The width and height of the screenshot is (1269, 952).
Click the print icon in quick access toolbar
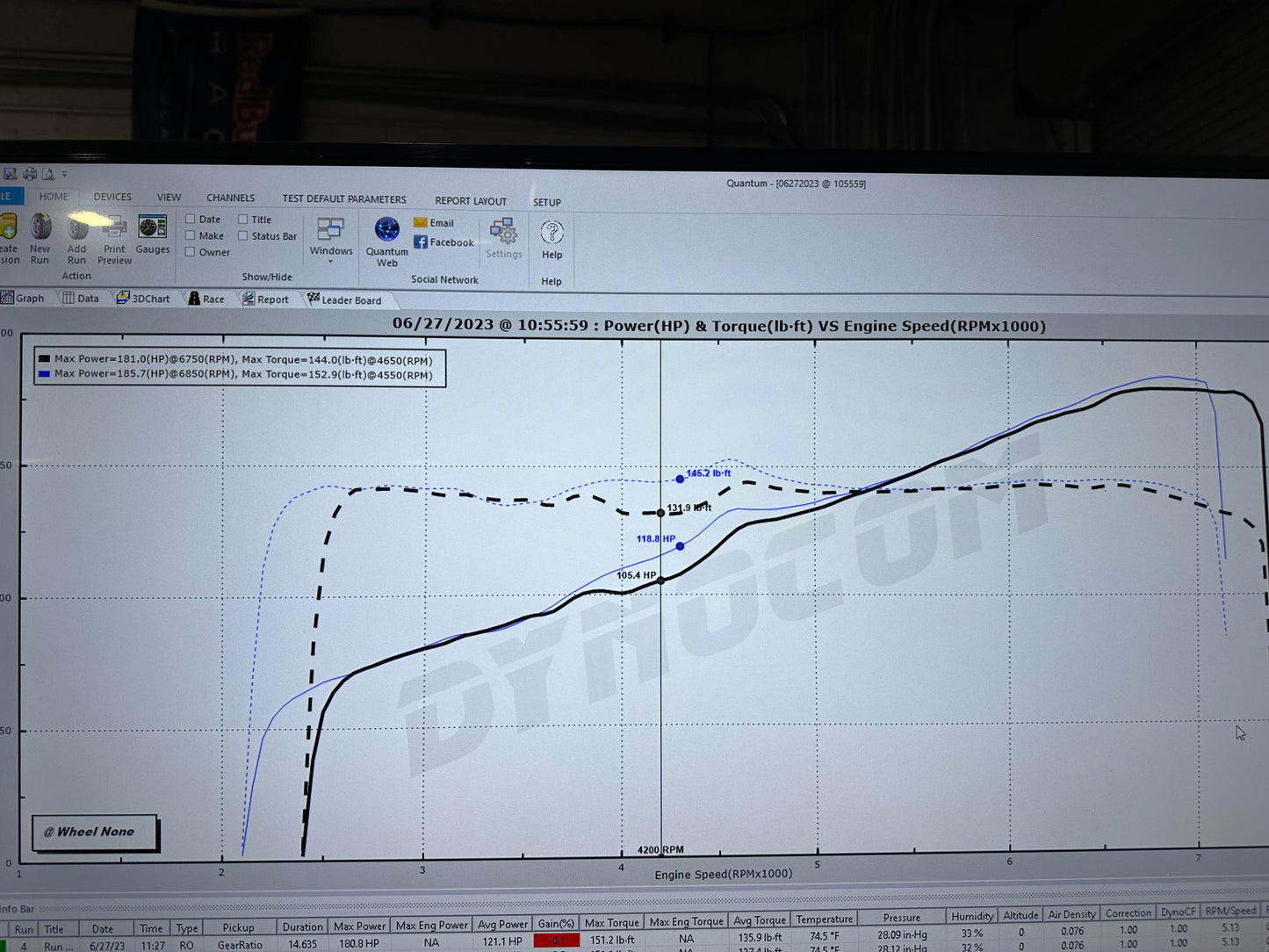click(30, 174)
